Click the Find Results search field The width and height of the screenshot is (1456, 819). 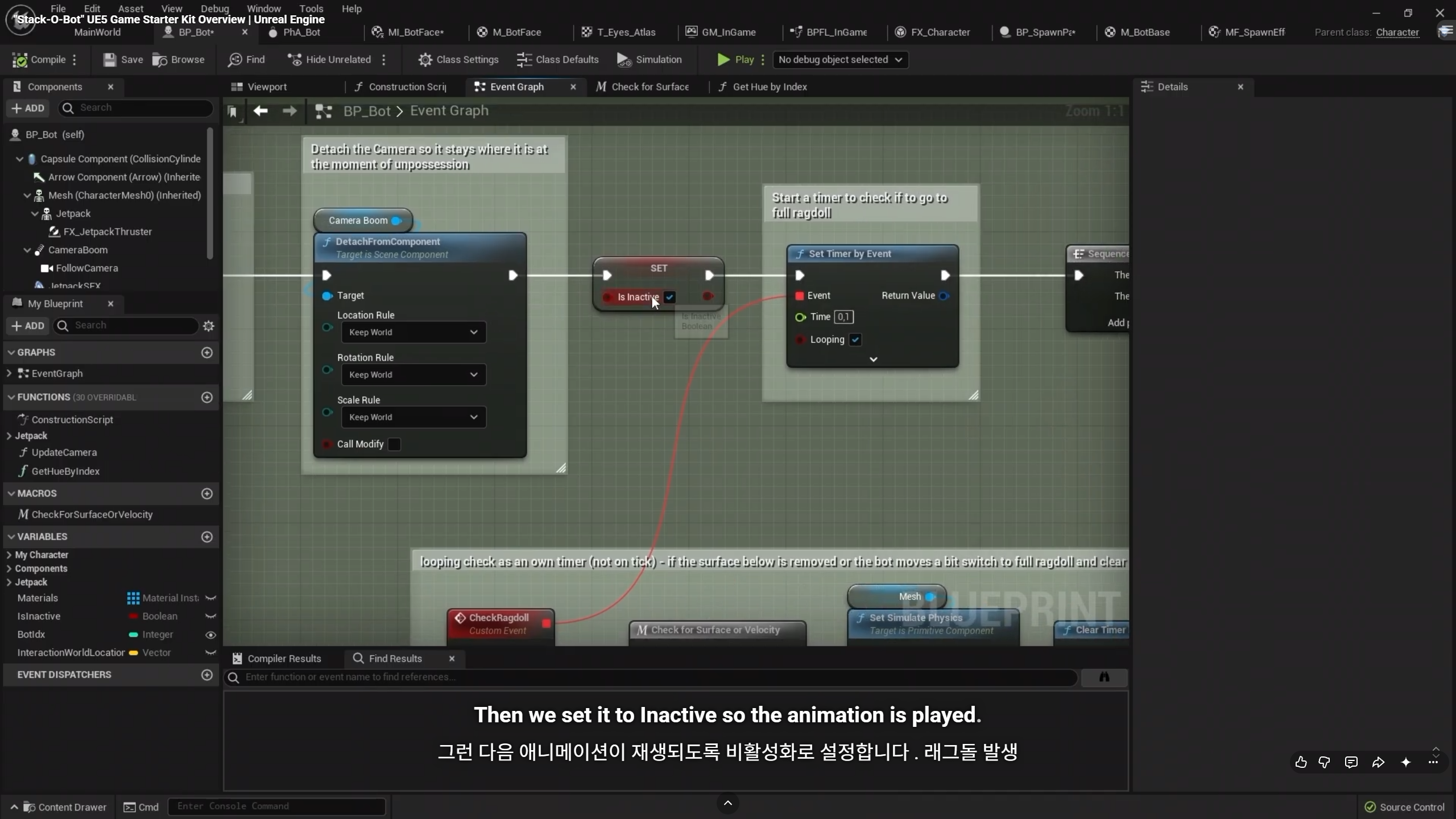pos(651,677)
